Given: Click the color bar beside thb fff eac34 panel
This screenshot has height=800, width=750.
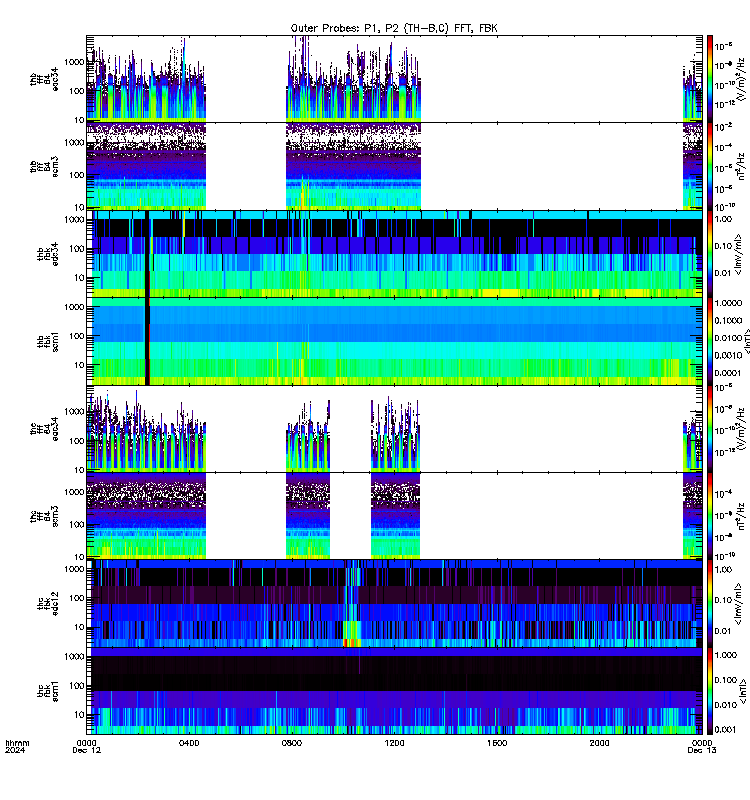Looking at the screenshot, I should (x=710, y=79).
